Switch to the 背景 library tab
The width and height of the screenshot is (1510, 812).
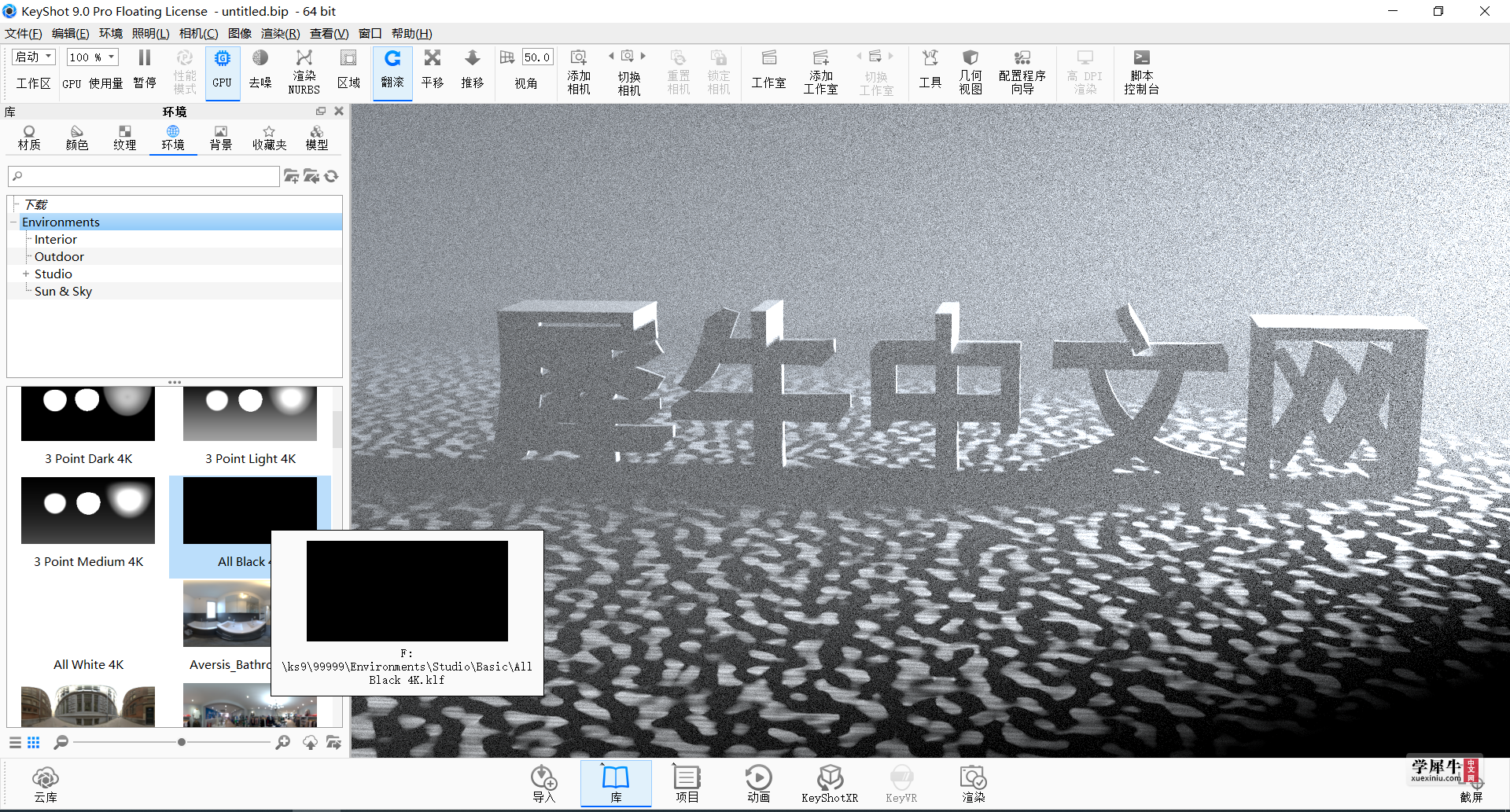coord(221,138)
